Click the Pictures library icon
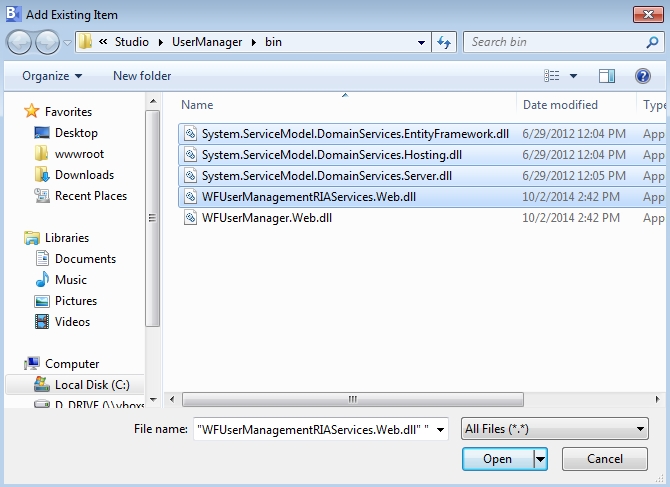Screen dimensions: 670x487 coord(42,301)
